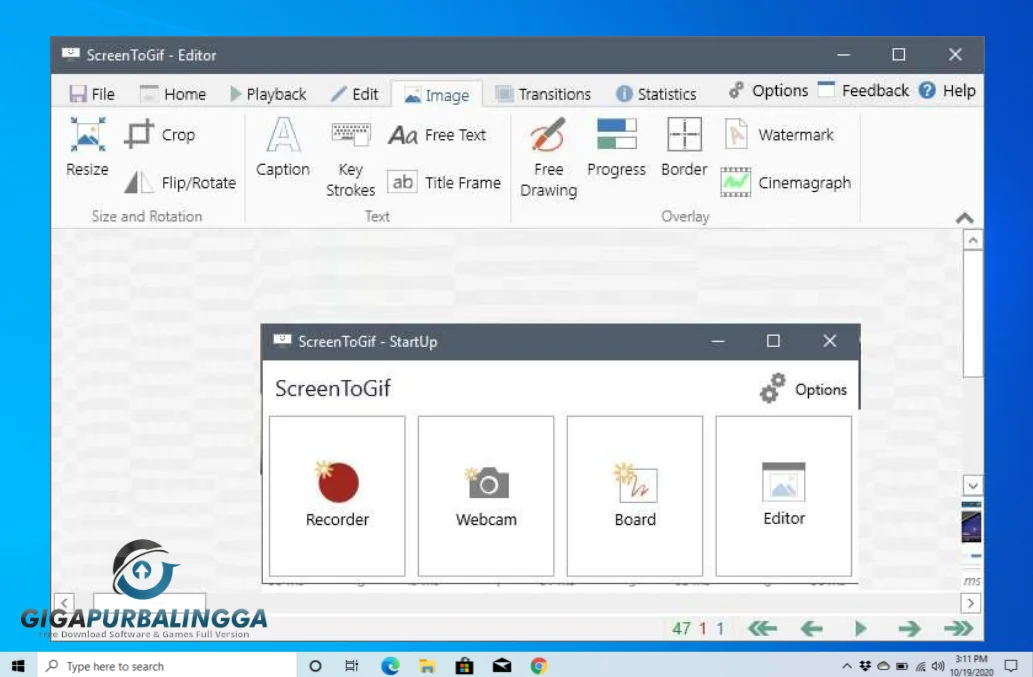1033x677 pixels.
Task: Open Options in the StartUp window
Action: coord(803,389)
